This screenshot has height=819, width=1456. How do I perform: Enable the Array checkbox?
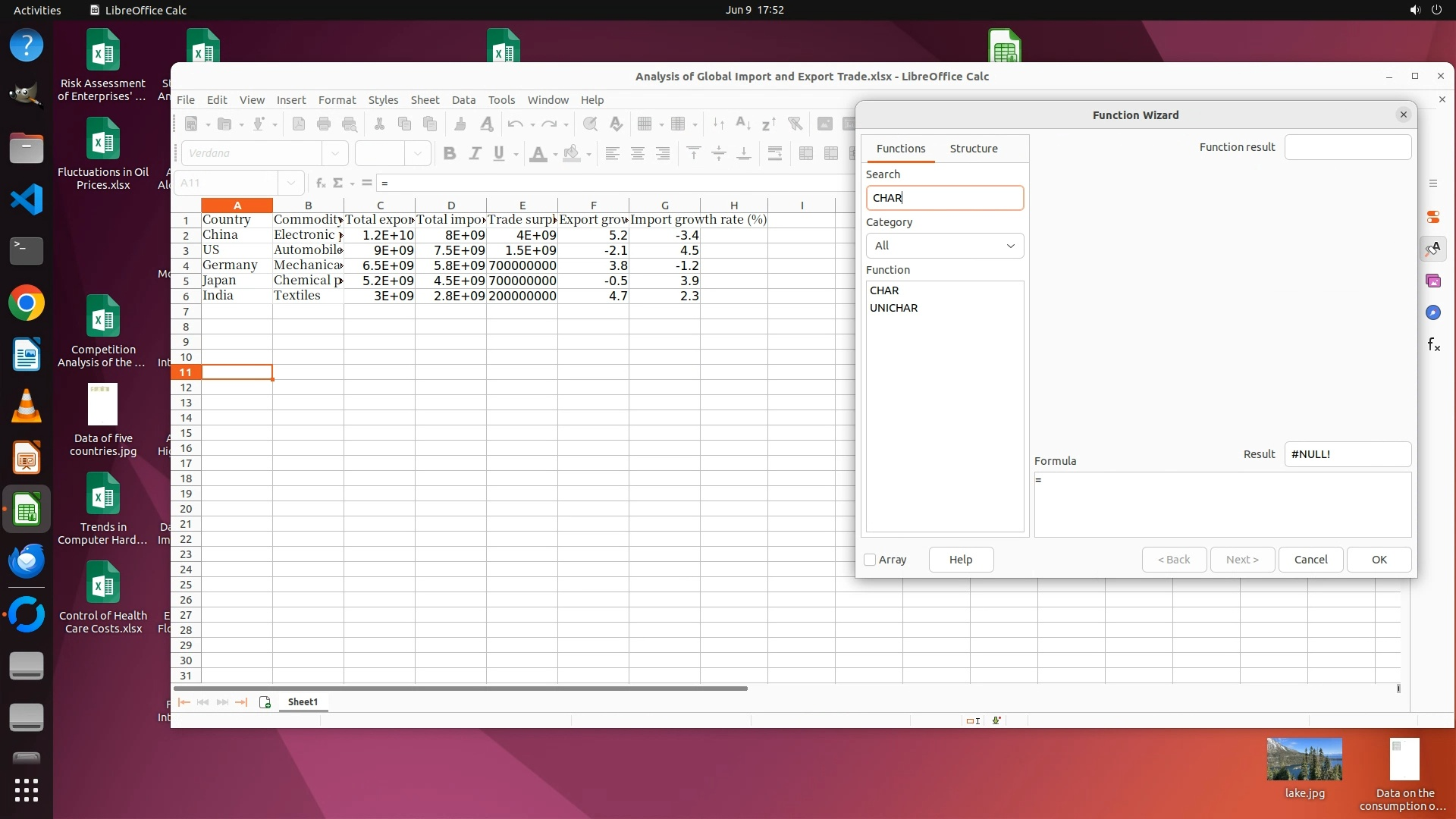point(870,560)
